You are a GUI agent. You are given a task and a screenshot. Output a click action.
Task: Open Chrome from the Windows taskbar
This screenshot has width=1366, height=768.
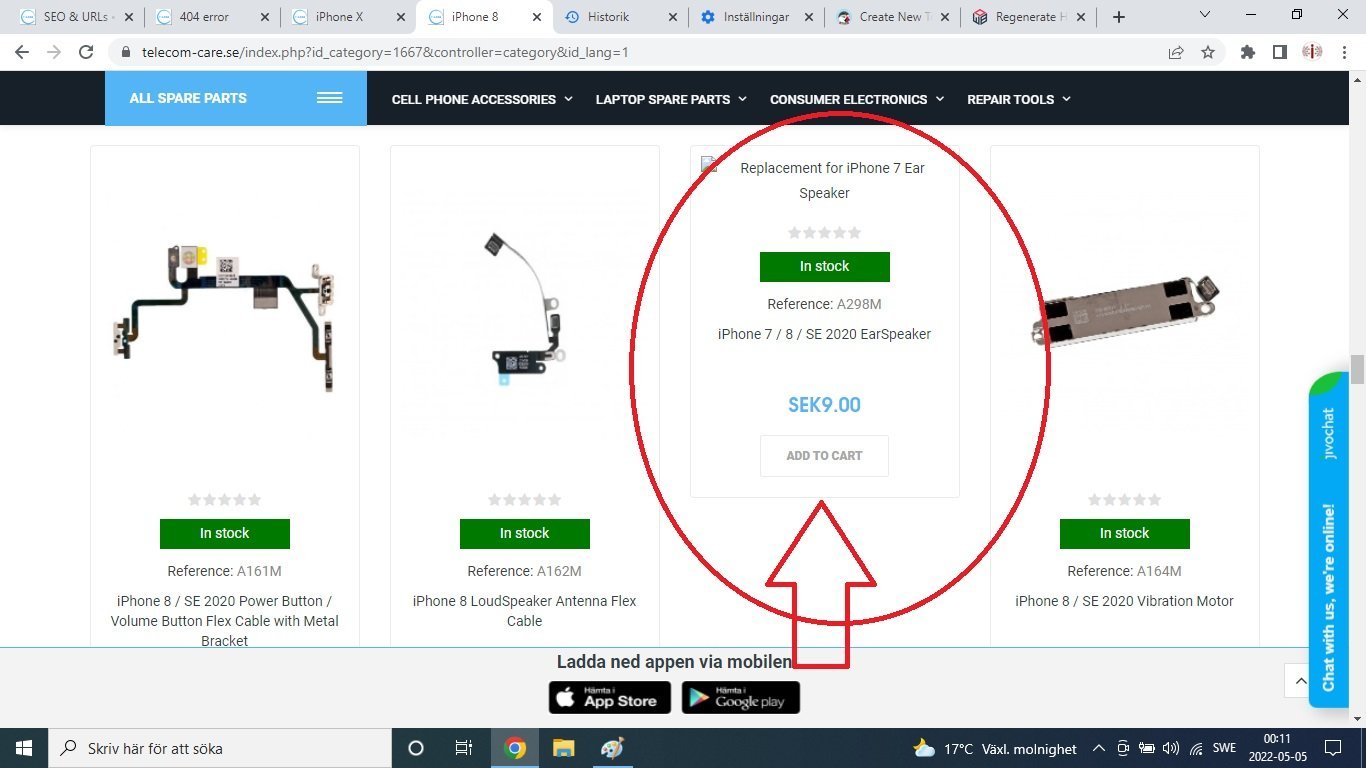coord(515,748)
